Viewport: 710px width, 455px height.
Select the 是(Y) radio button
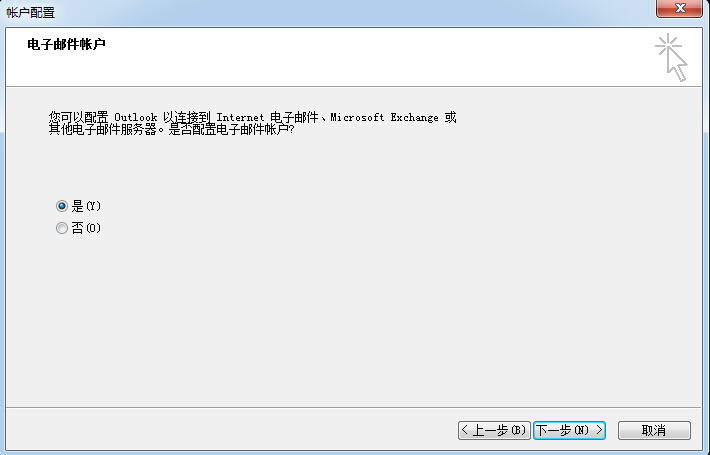click(x=62, y=206)
